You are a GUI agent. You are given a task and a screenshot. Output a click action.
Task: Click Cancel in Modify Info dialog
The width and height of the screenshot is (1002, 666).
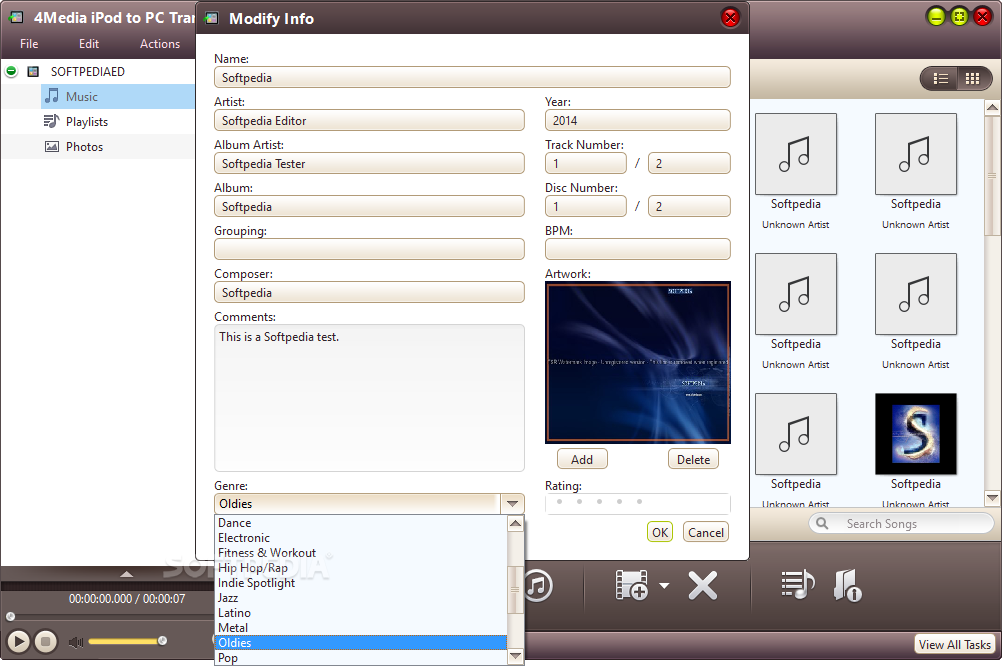coord(705,532)
